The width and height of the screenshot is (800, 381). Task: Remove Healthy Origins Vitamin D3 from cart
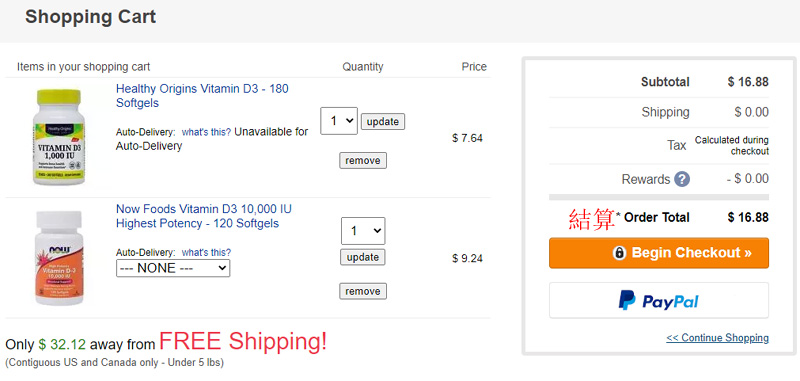click(363, 161)
